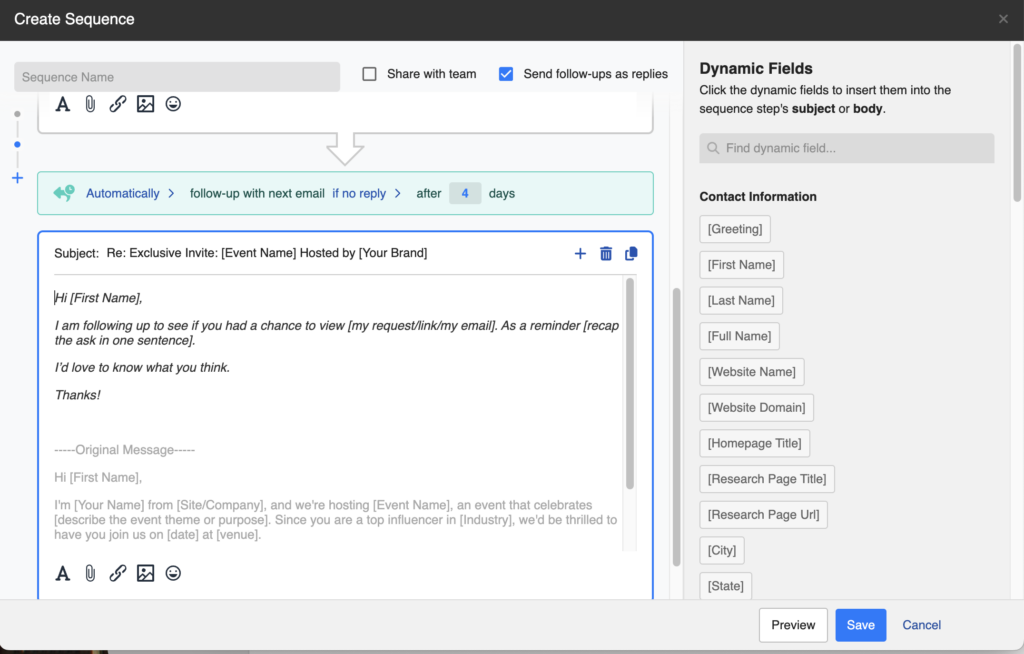Click the attachment paperclip icon
The height and width of the screenshot is (654, 1024).
90,573
